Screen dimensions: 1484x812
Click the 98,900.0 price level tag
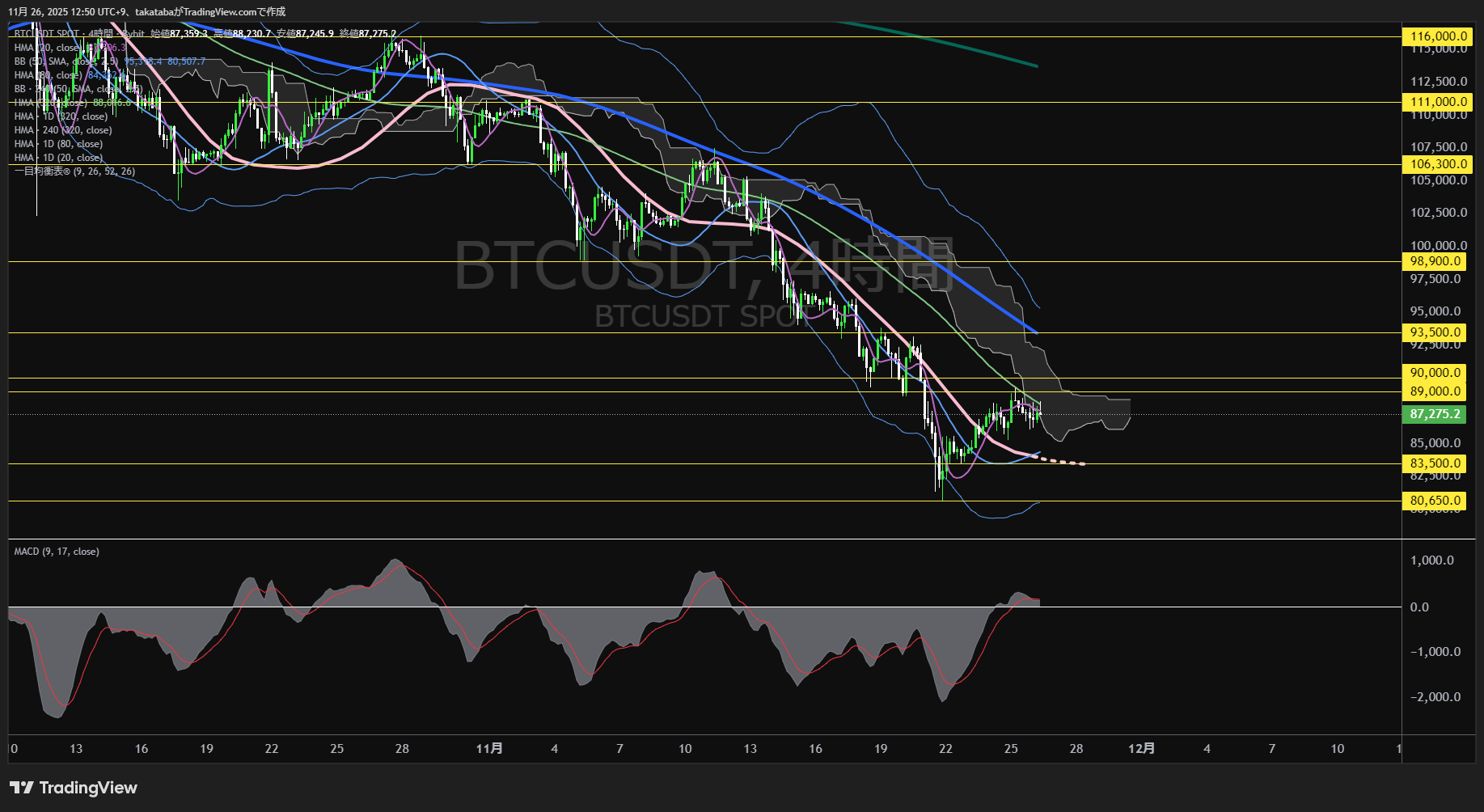click(1434, 261)
